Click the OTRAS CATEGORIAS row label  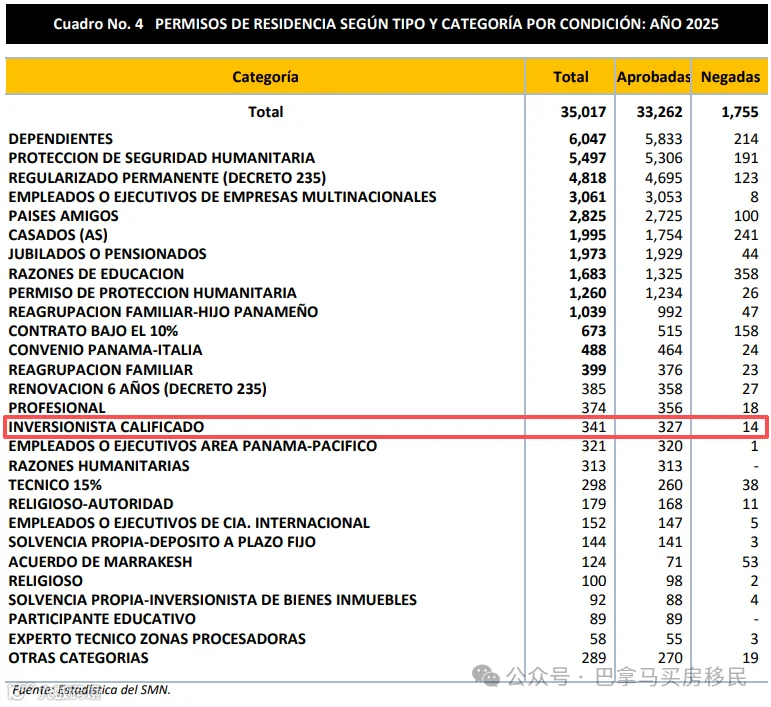coord(78,658)
